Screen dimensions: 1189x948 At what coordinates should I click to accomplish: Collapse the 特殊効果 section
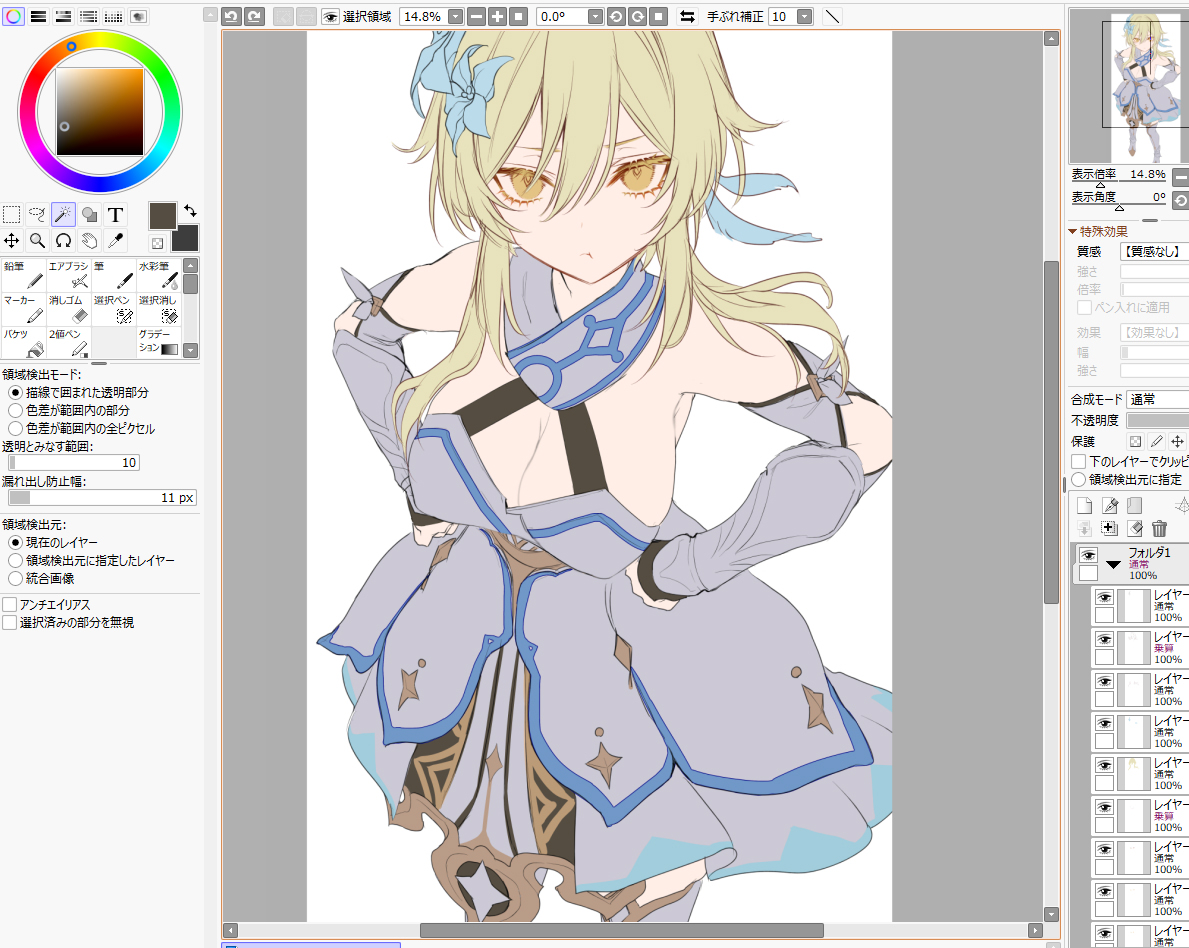(1073, 232)
